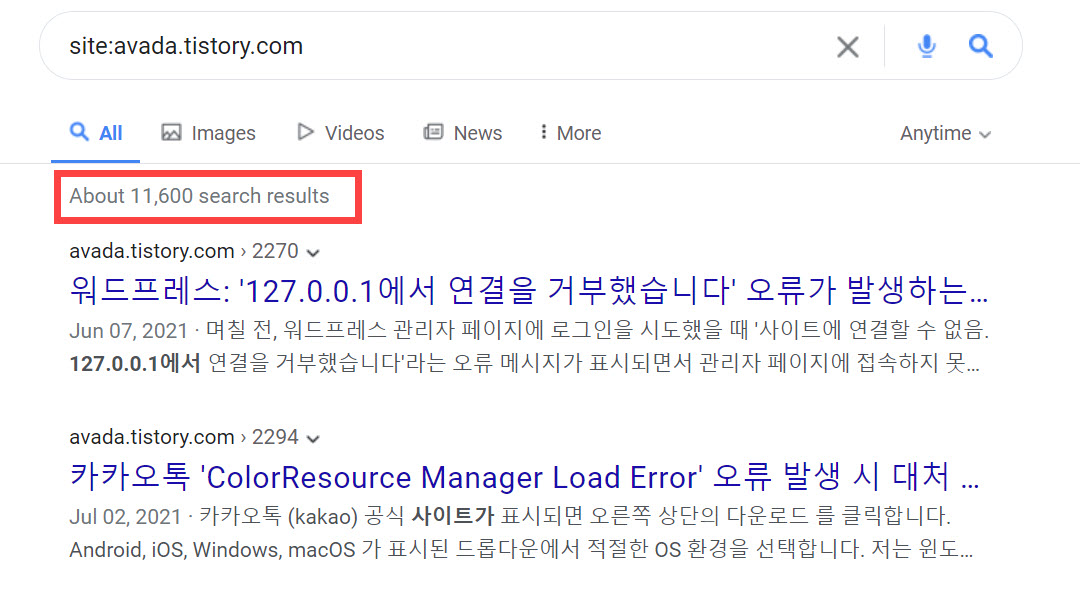This screenshot has width=1080, height=600.
Task: Click the blue magnifying glass search icon
Action: pyautogui.click(x=980, y=46)
